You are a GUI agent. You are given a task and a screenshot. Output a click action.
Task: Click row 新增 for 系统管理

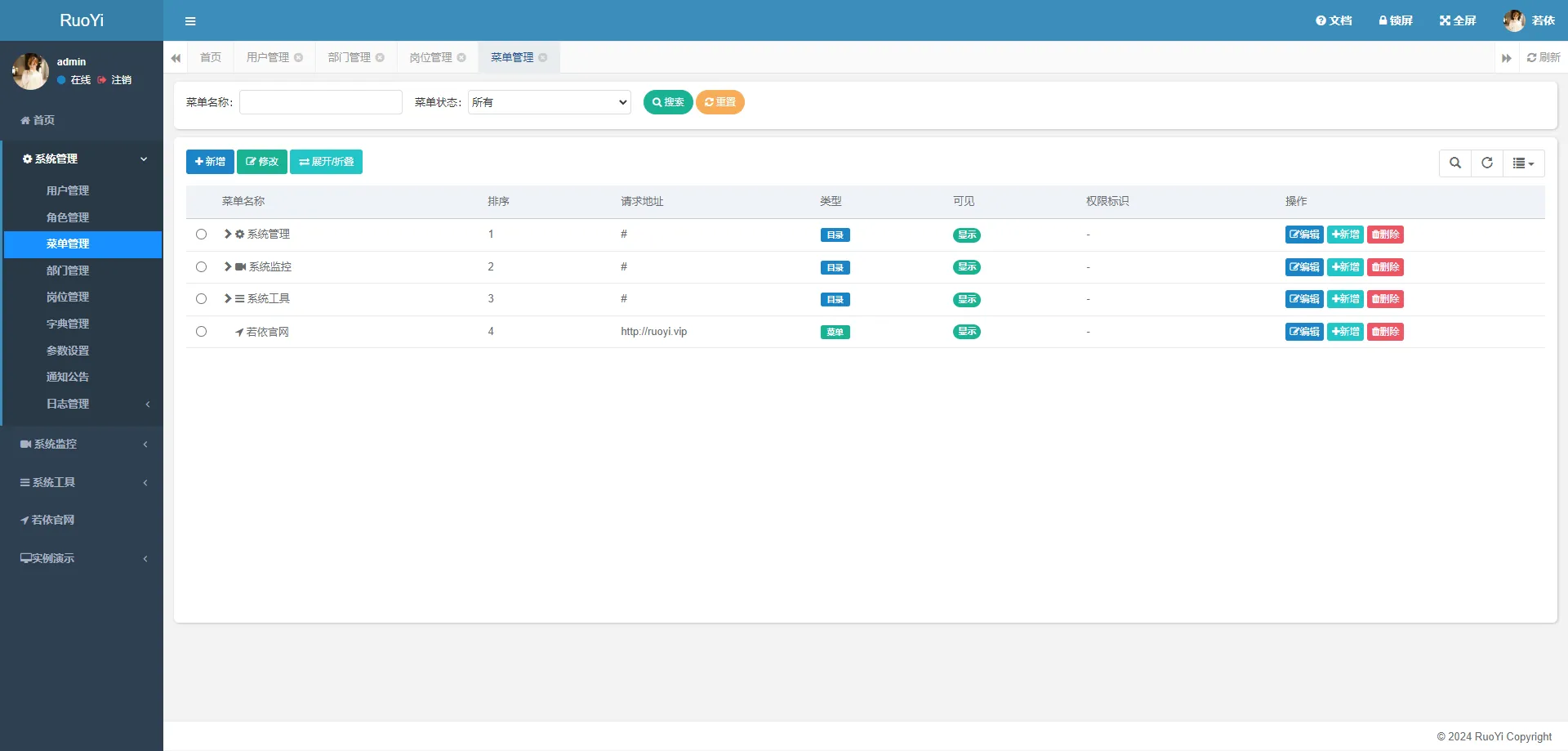(1345, 235)
